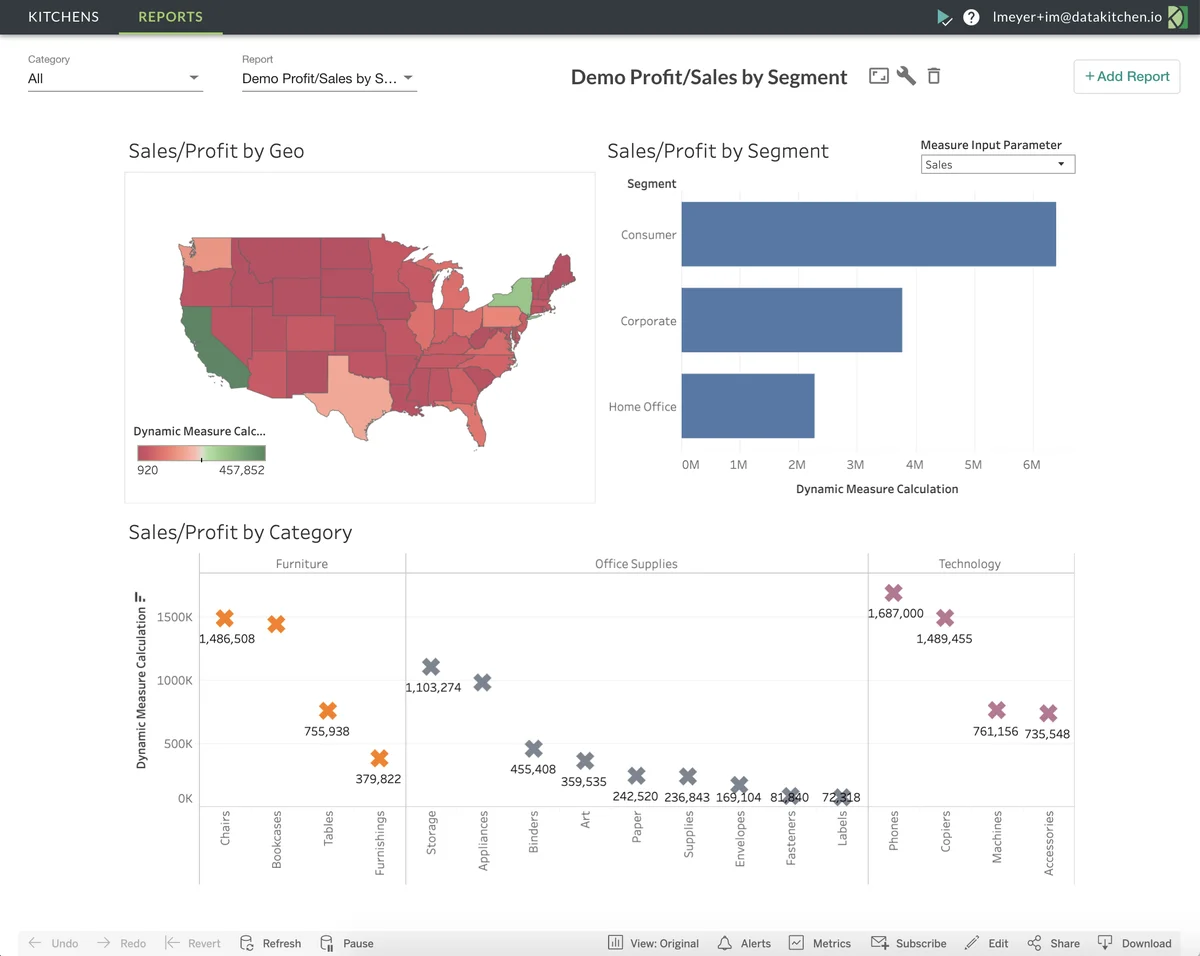Pause automatic dashboard updates
This screenshot has height=956, width=1200.
coord(347,942)
